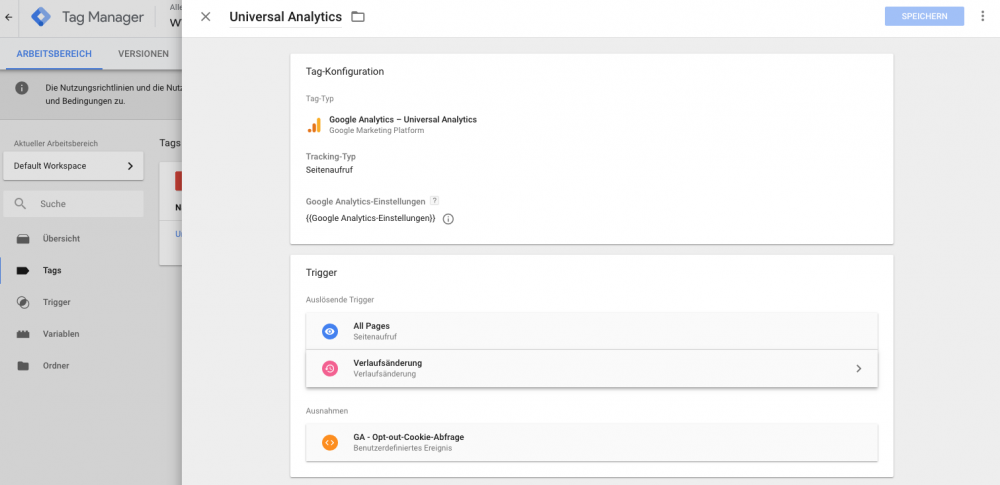
Task: Click info icon beside settings variable
Action: click(448, 219)
